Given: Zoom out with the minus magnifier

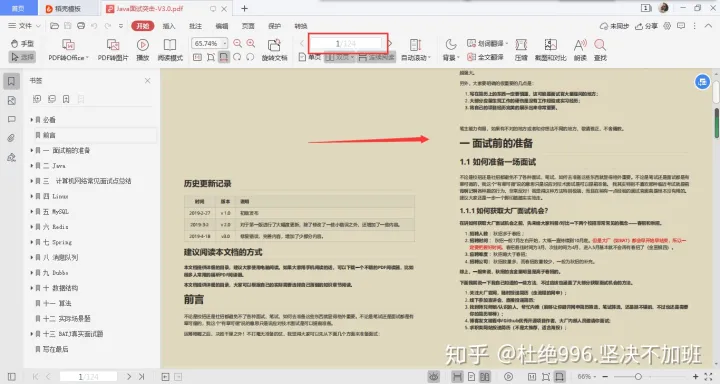Looking at the screenshot, I should tap(237, 43).
